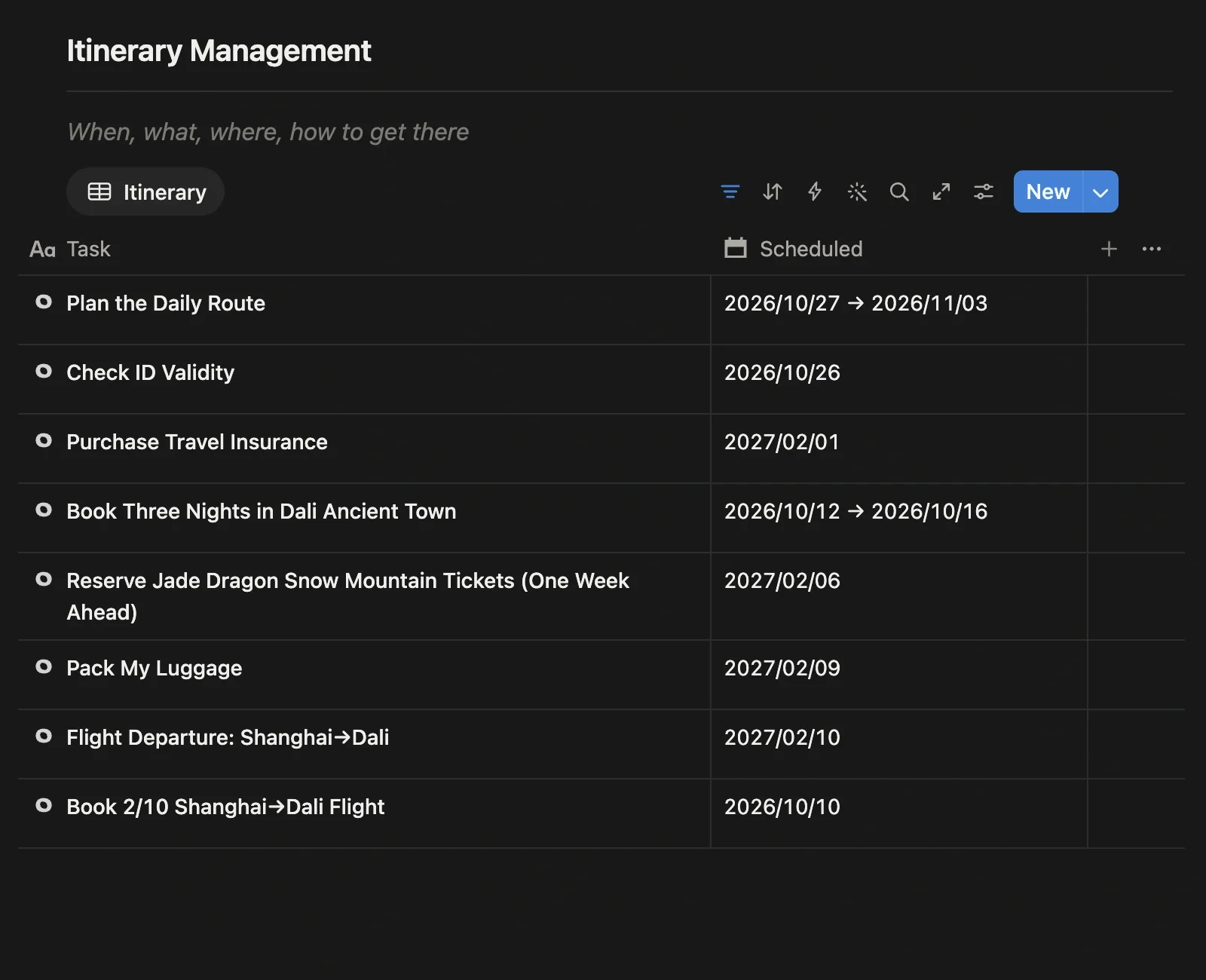Click the status circle for Book Three Nights in Dali
Image resolution: width=1206 pixels, height=980 pixels.
pyautogui.click(x=44, y=510)
